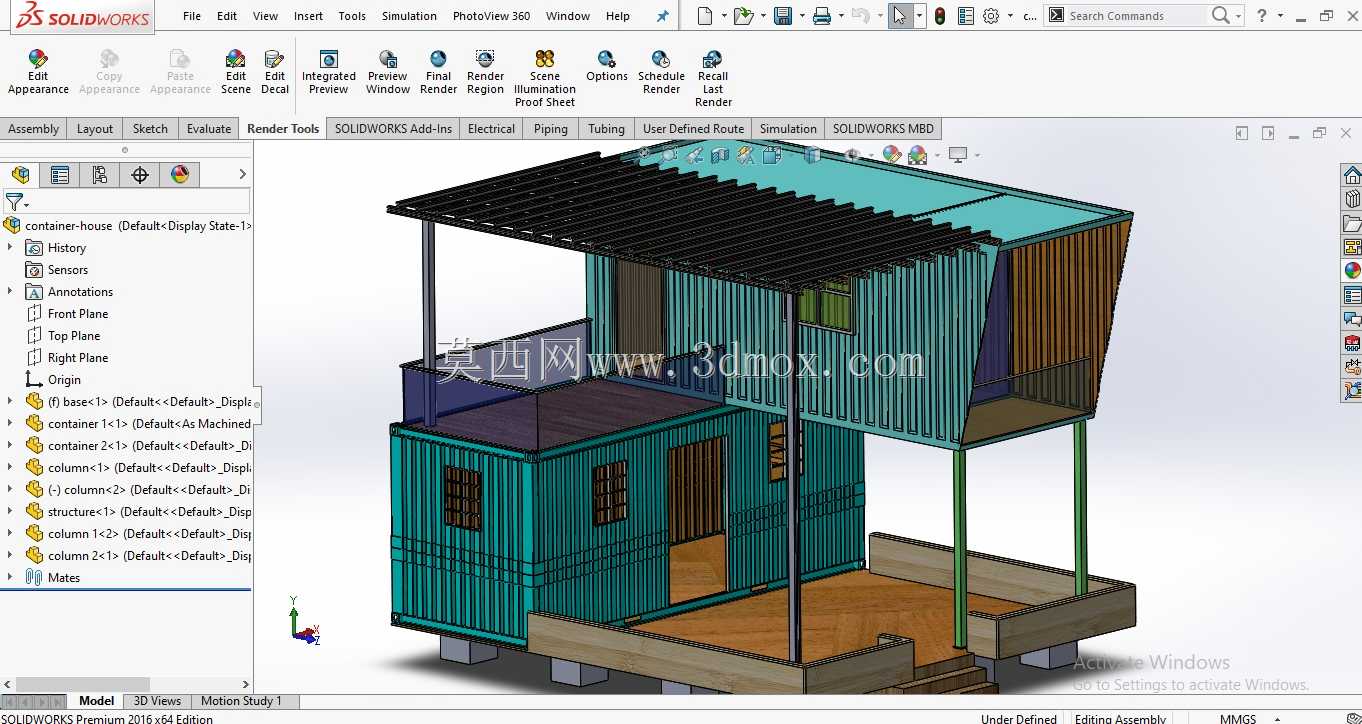This screenshot has width=1362, height=724.
Task: Open Custom Properties task pane tab
Action: click(1352, 295)
